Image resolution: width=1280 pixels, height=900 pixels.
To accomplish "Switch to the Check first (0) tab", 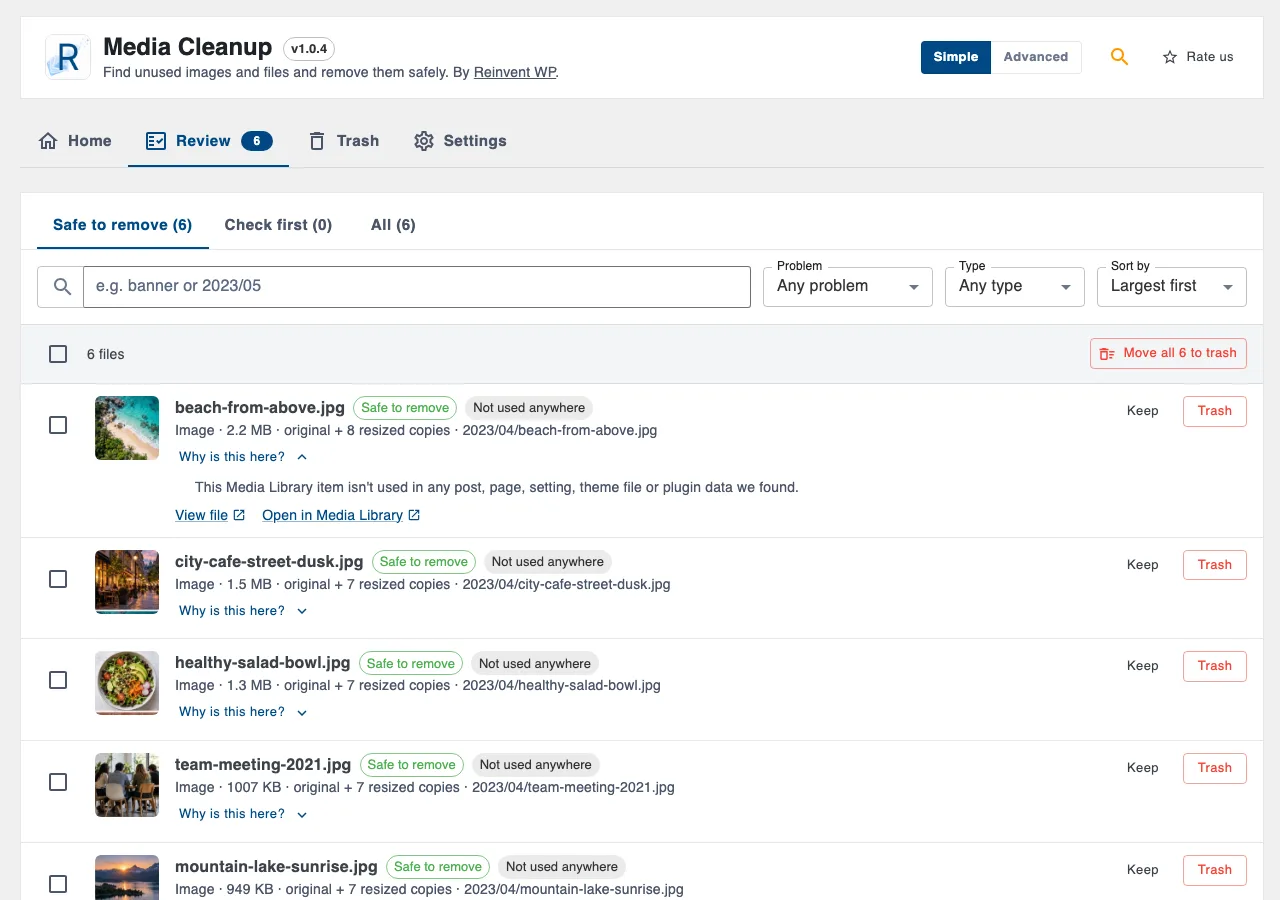I will point(278,225).
